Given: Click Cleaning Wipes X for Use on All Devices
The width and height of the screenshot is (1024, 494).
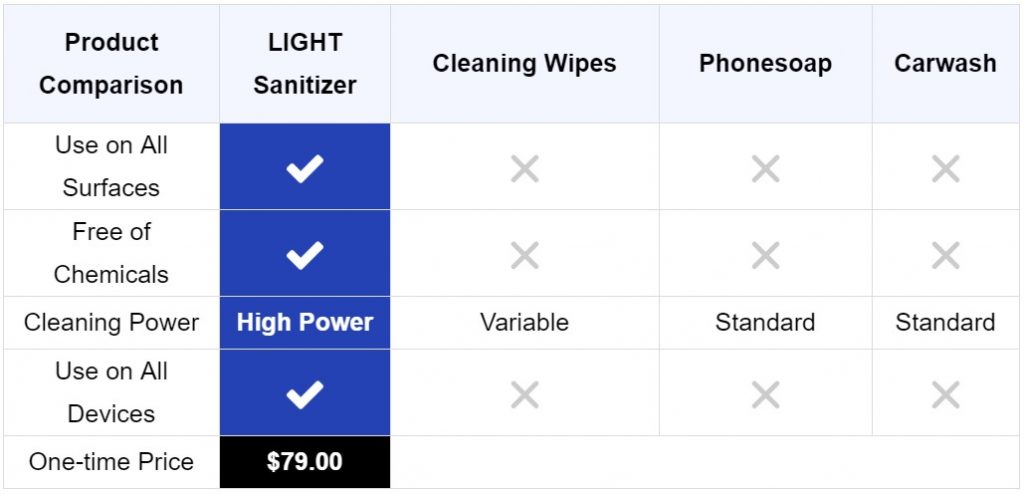Looking at the screenshot, I should tap(524, 394).
